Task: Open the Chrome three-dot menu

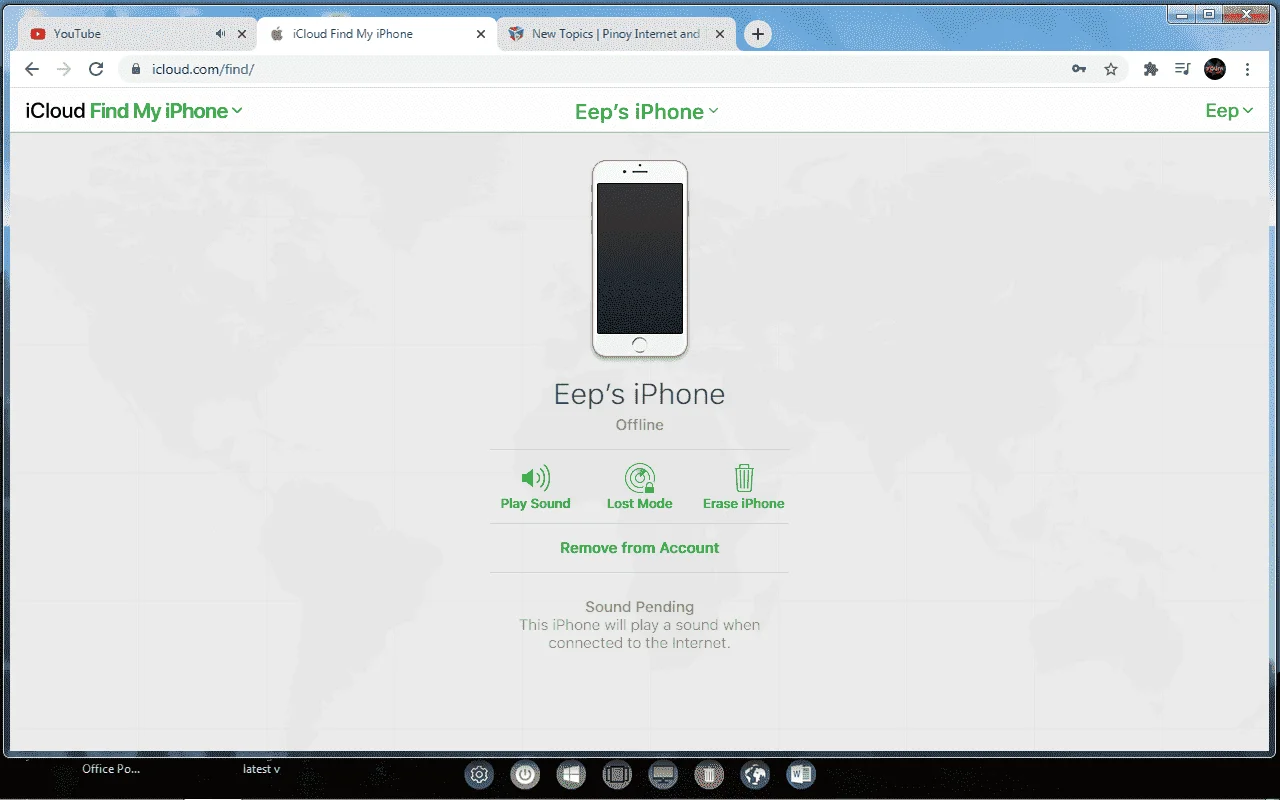Action: point(1248,69)
